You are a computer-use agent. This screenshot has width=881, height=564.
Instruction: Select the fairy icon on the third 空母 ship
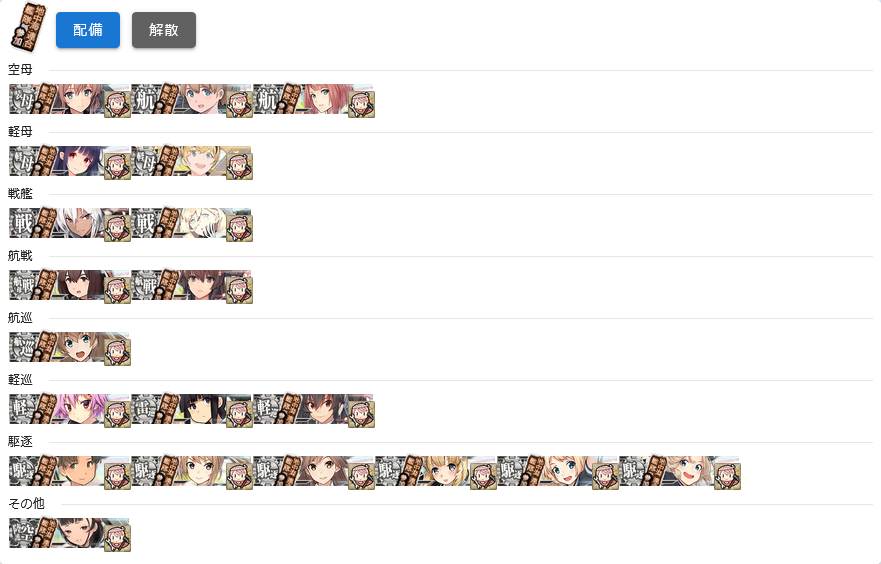[x=362, y=104]
